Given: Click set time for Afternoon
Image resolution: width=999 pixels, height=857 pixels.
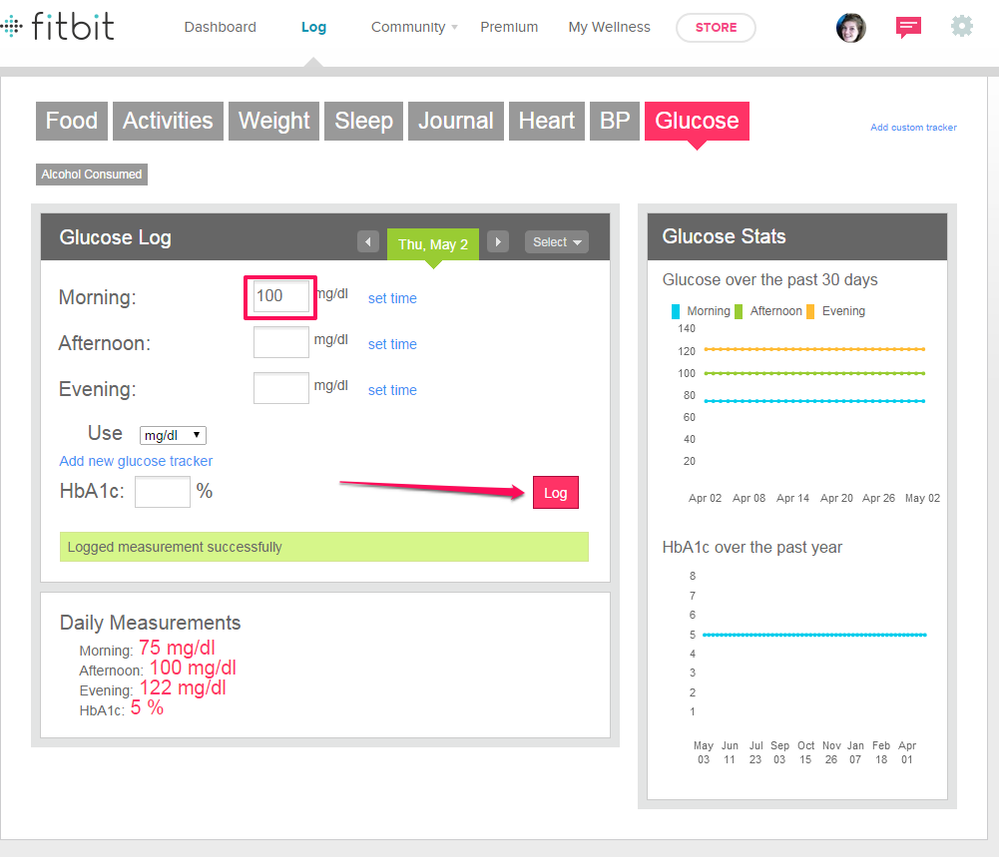Looking at the screenshot, I should (392, 344).
